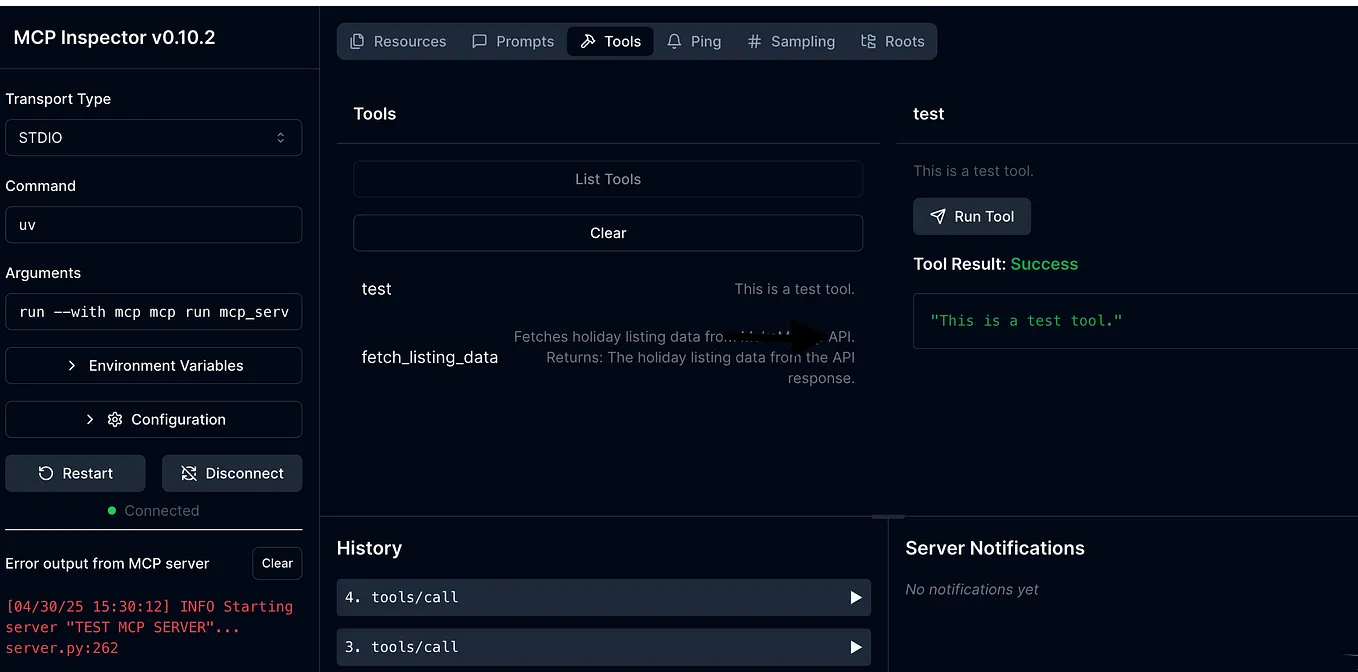Select the Tools hammer icon

(588, 41)
